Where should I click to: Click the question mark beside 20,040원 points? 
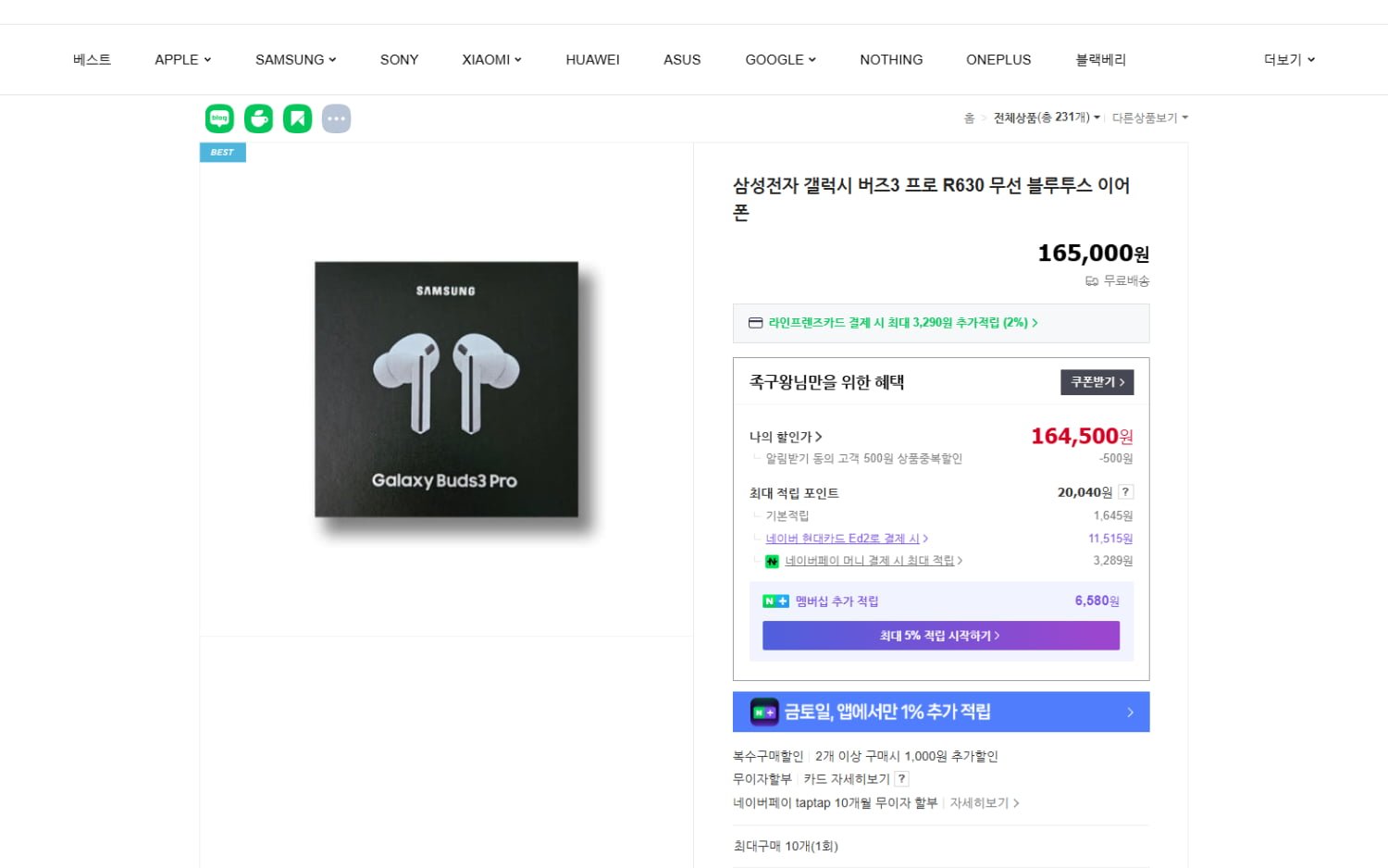coord(1125,492)
